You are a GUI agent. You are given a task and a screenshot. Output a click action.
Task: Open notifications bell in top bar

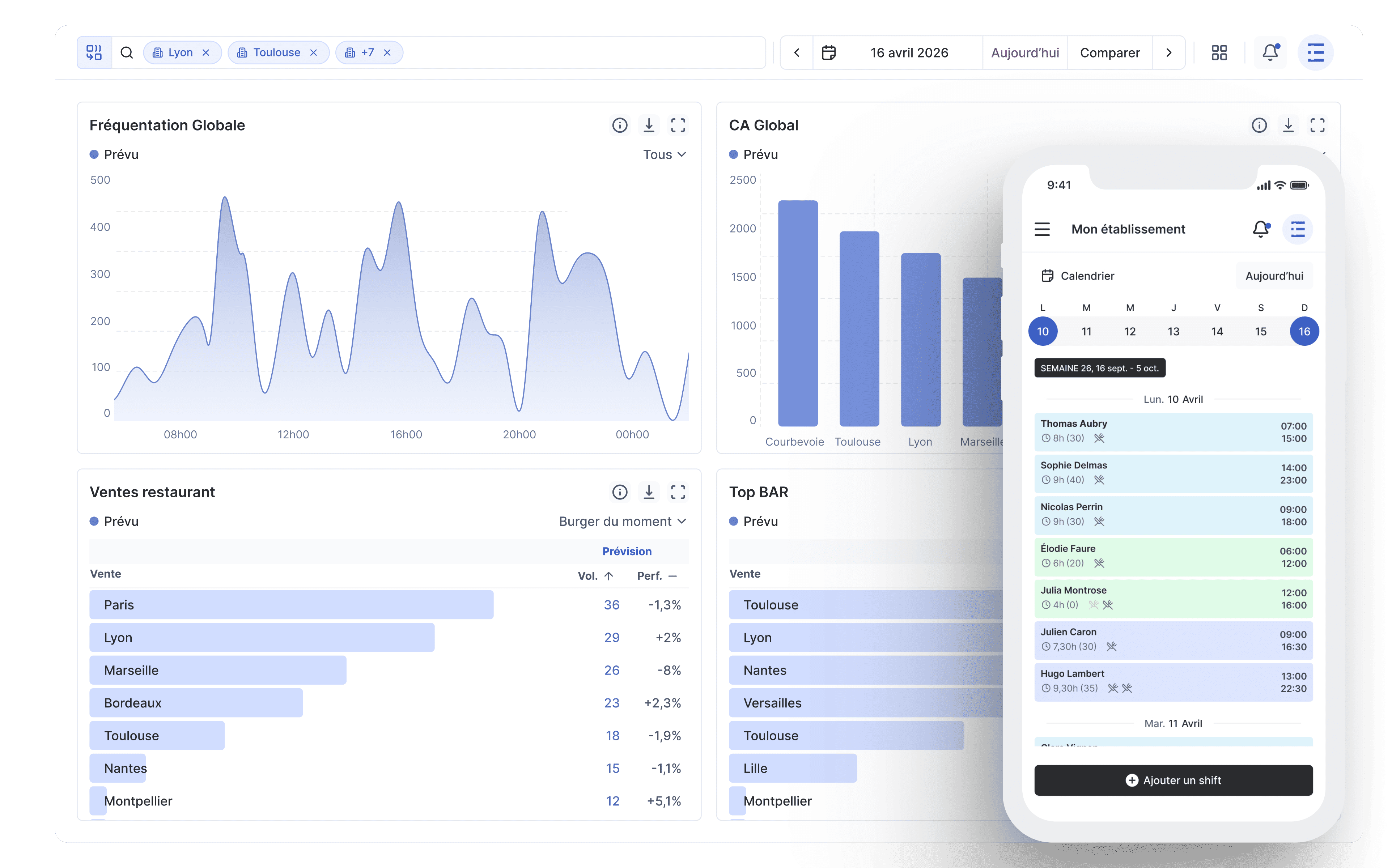(1270, 53)
